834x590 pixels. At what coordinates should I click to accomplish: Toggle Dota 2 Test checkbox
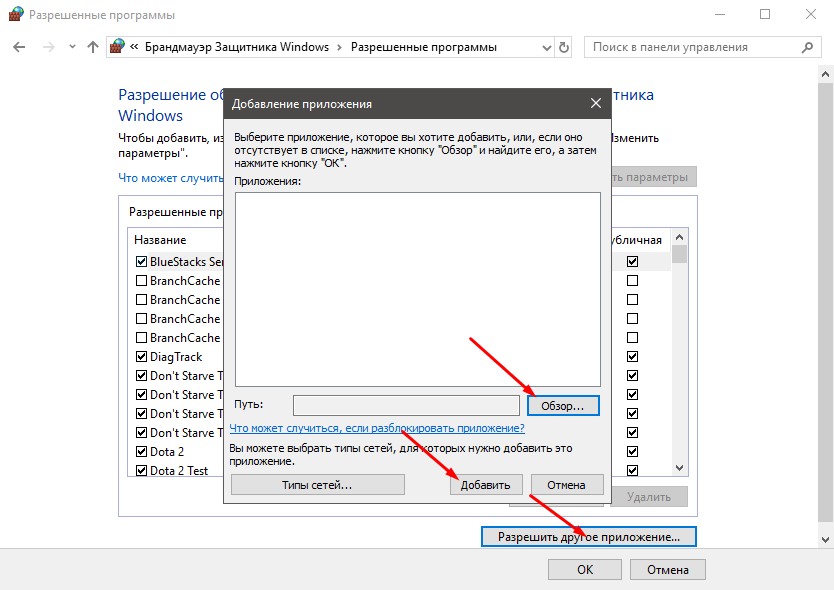(141, 470)
